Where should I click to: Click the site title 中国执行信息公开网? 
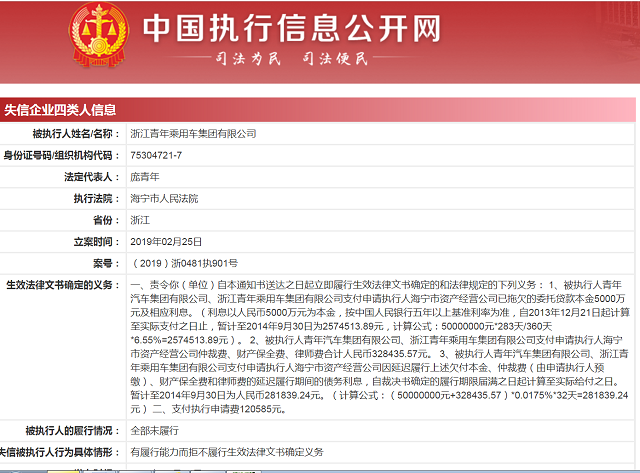[292, 29]
